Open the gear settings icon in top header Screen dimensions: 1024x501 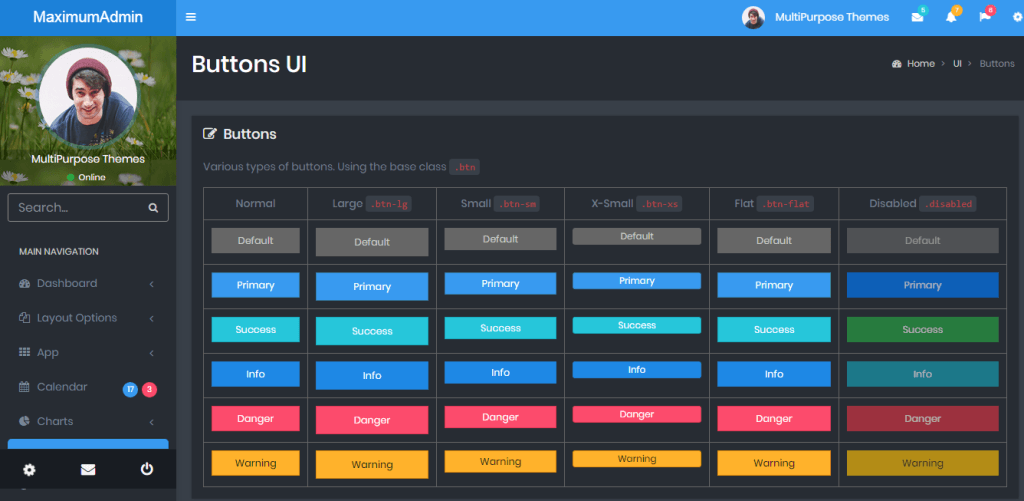[1017, 18]
